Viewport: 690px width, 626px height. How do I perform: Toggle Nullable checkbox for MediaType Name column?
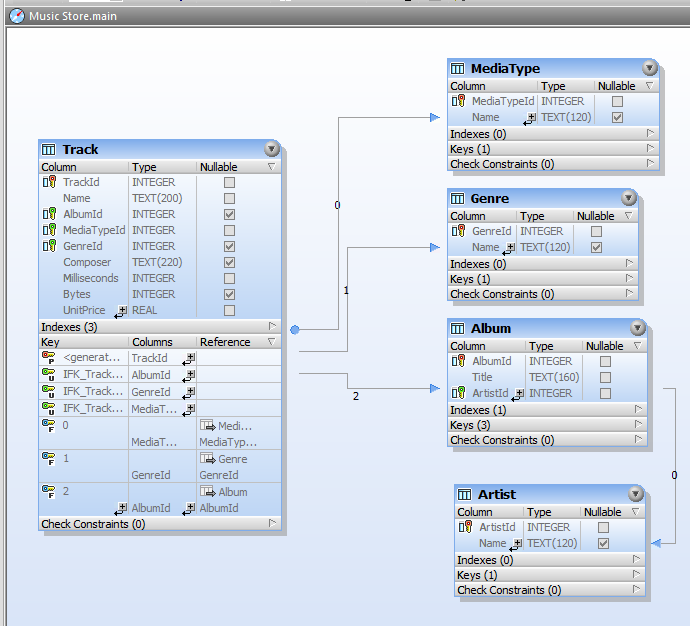pos(617,117)
